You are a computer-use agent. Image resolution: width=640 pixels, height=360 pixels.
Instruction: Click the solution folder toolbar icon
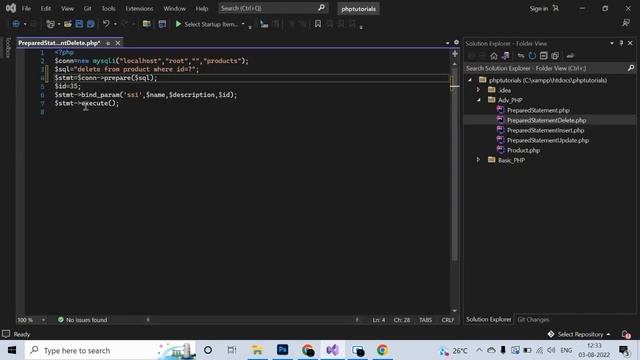[147, 24]
